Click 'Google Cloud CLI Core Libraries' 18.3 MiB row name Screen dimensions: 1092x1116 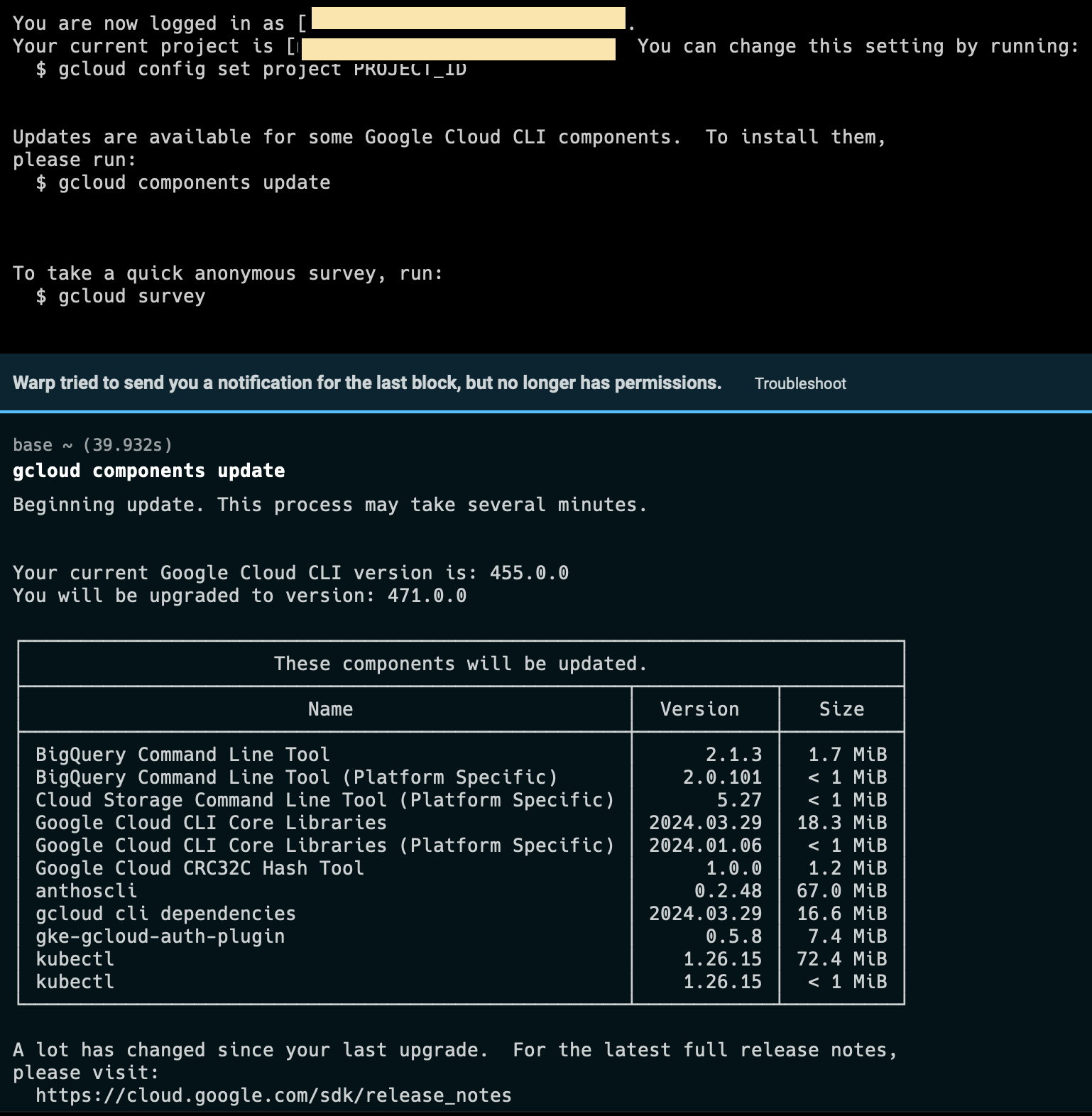pyautogui.click(x=212, y=824)
